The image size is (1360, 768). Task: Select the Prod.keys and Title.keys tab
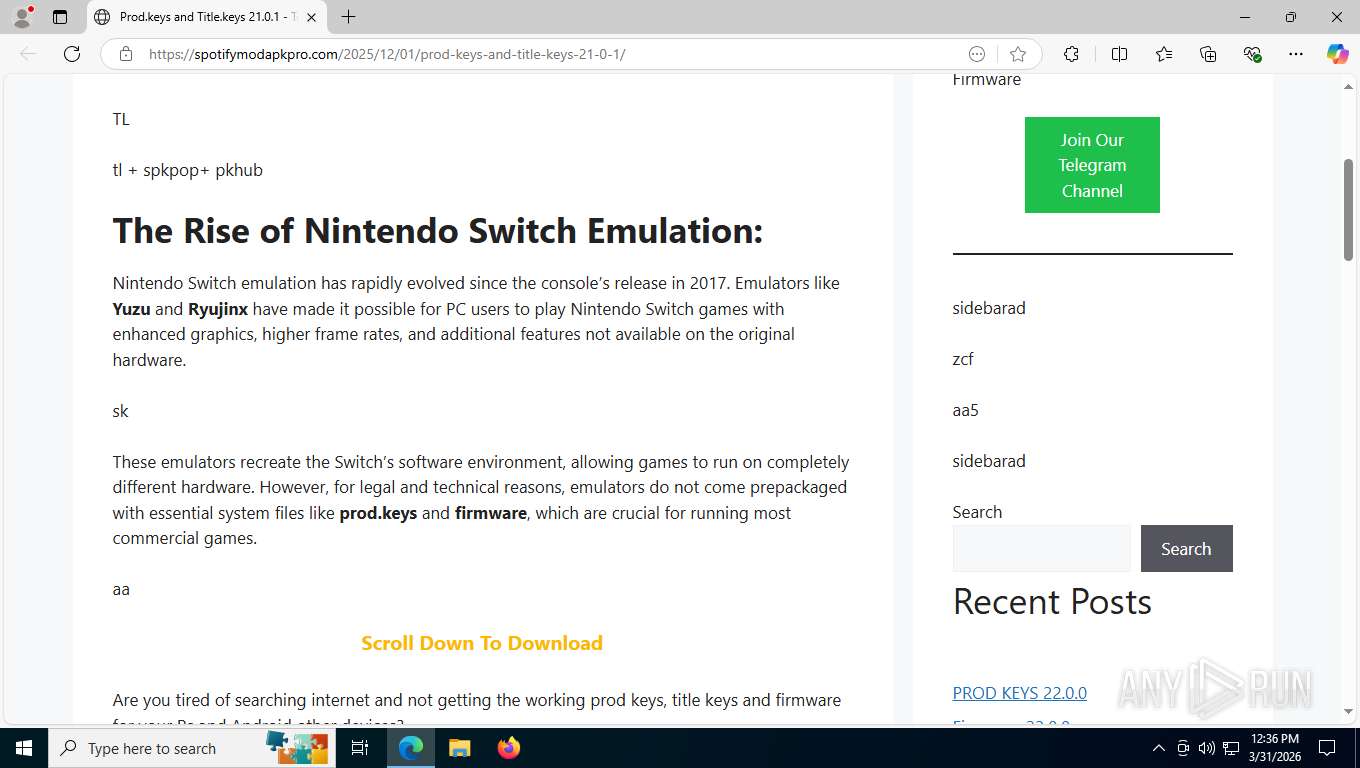pos(207,17)
